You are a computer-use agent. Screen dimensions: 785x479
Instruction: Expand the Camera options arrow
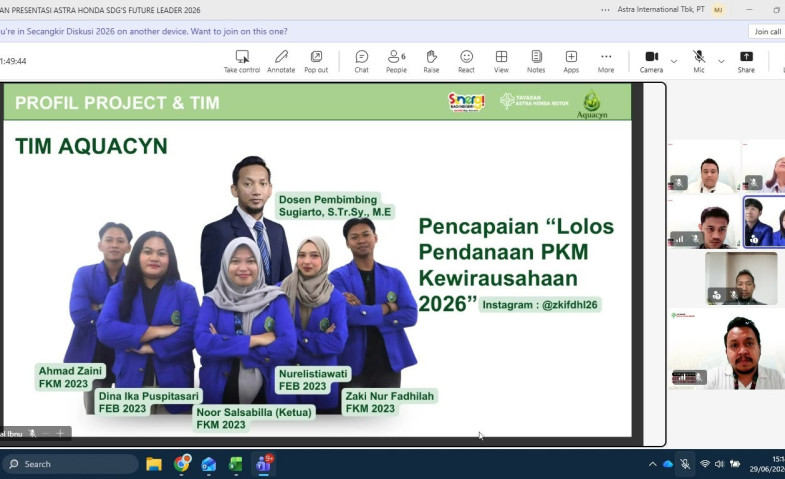(x=674, y=62)
